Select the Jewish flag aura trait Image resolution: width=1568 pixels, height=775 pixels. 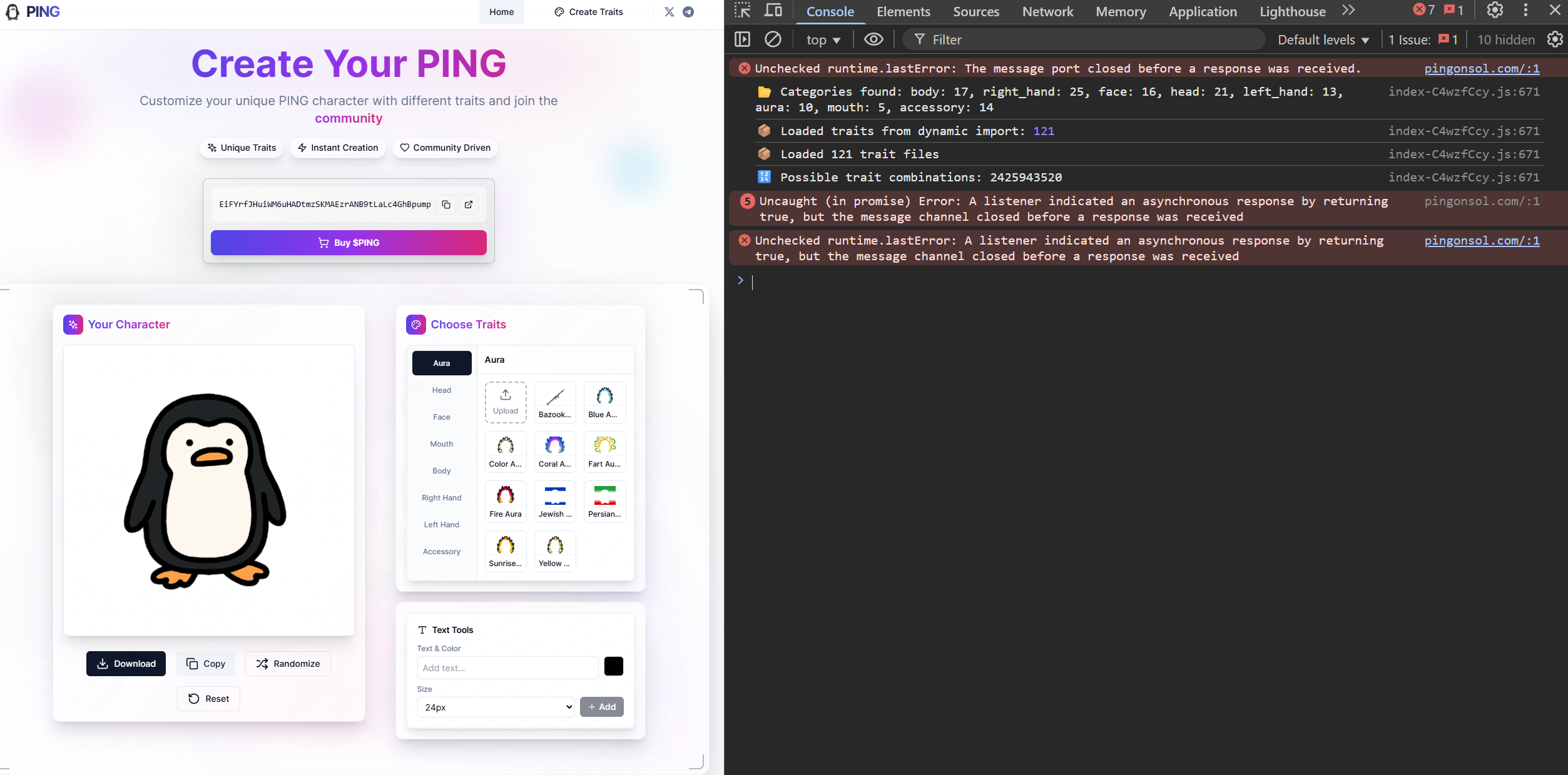tap(555, 502)
